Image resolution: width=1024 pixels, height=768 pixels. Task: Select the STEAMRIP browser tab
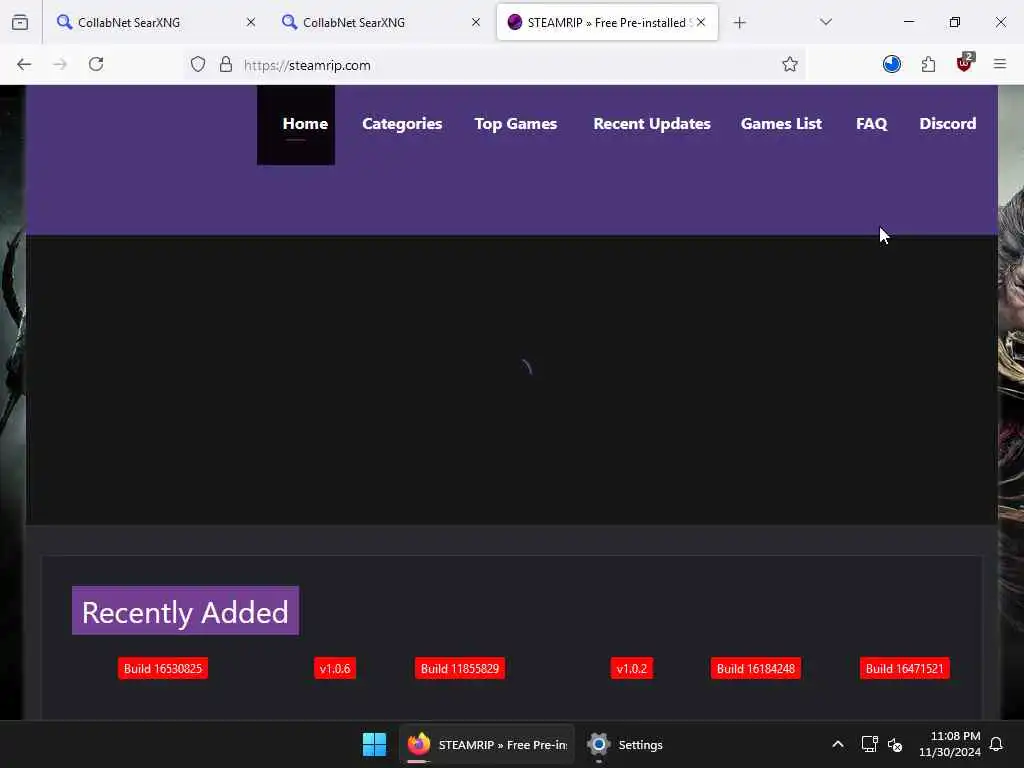(607, 22)
